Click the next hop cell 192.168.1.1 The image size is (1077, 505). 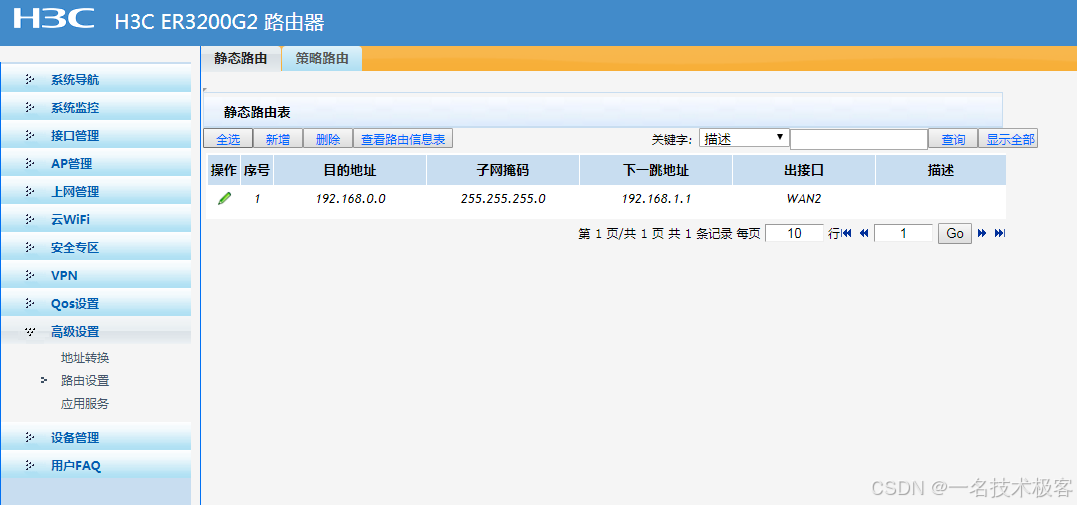tap(656, 199)
